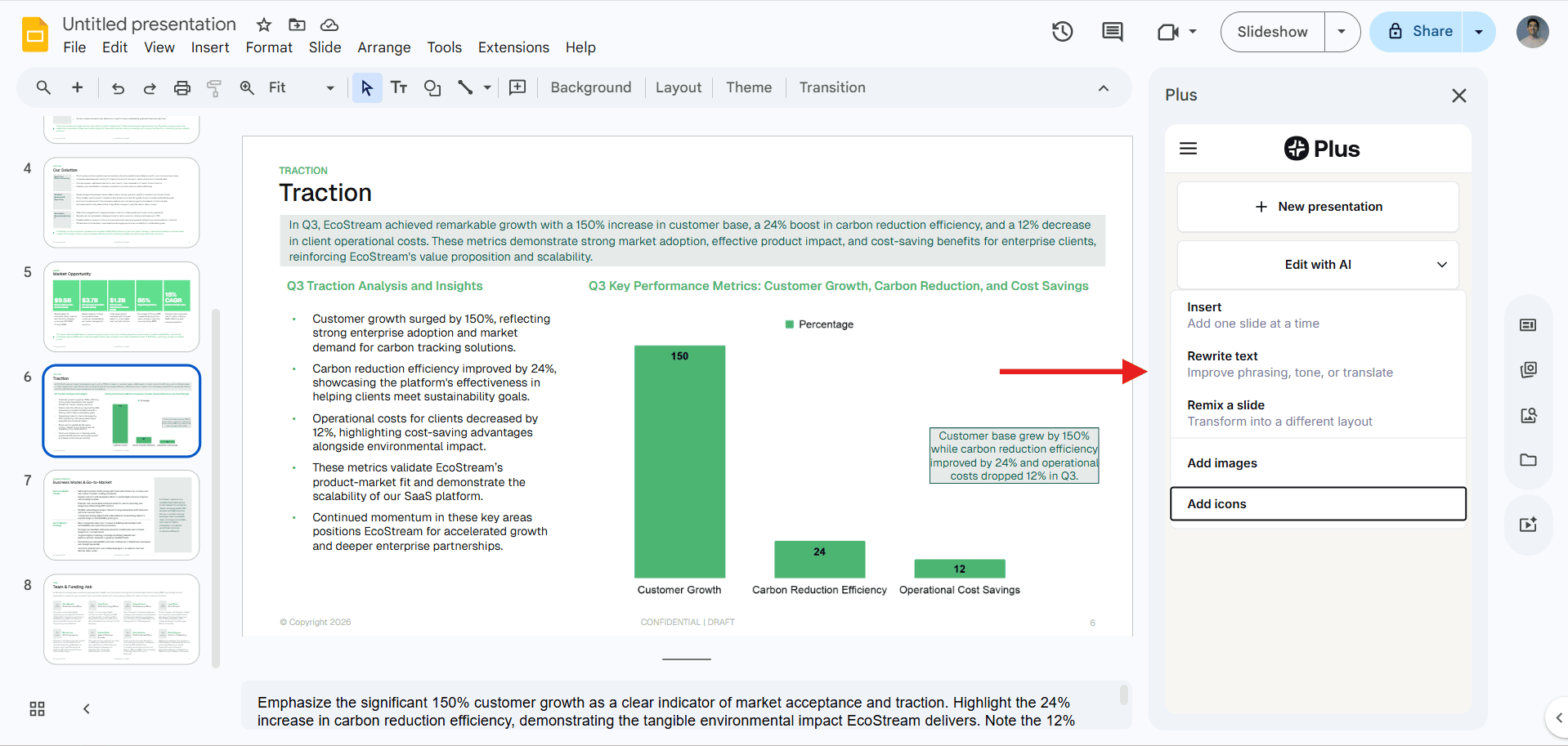Activate the paint format tool
This screenshot has width=1568, height=746.
click(214, 87)
